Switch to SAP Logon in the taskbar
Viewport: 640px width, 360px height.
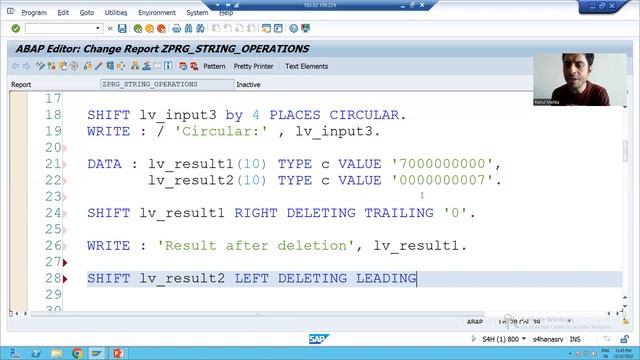[x=97, y=353]
